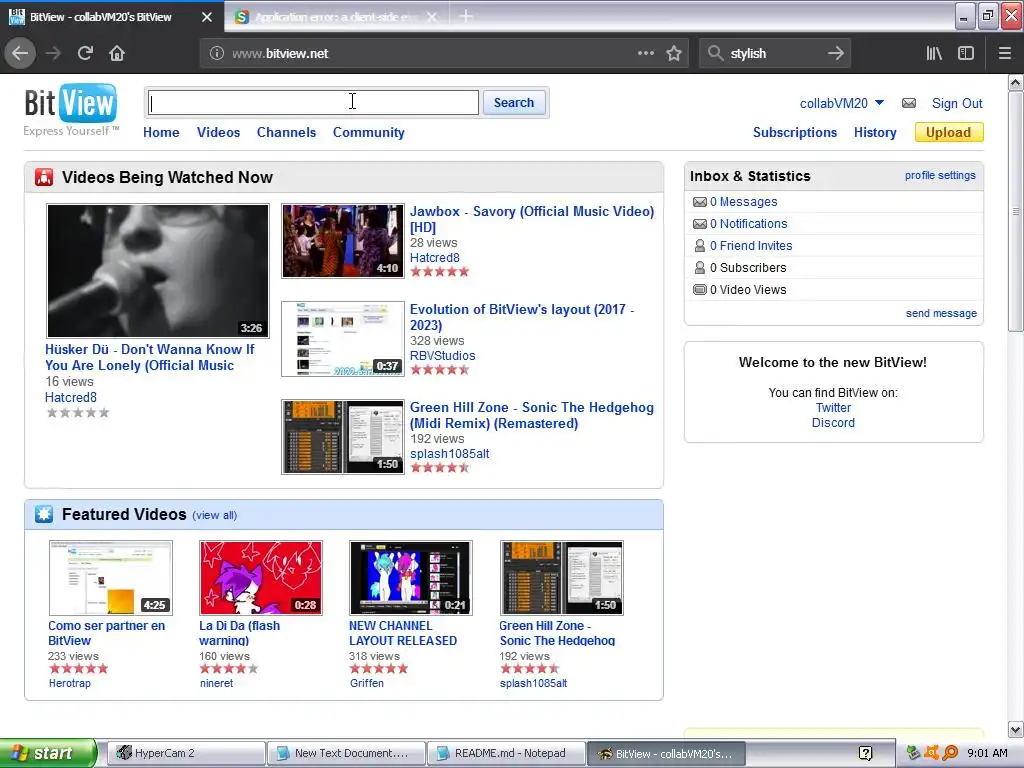Click view all Featured Videos
The image size is (1024, 768).
tap(215, 515)
